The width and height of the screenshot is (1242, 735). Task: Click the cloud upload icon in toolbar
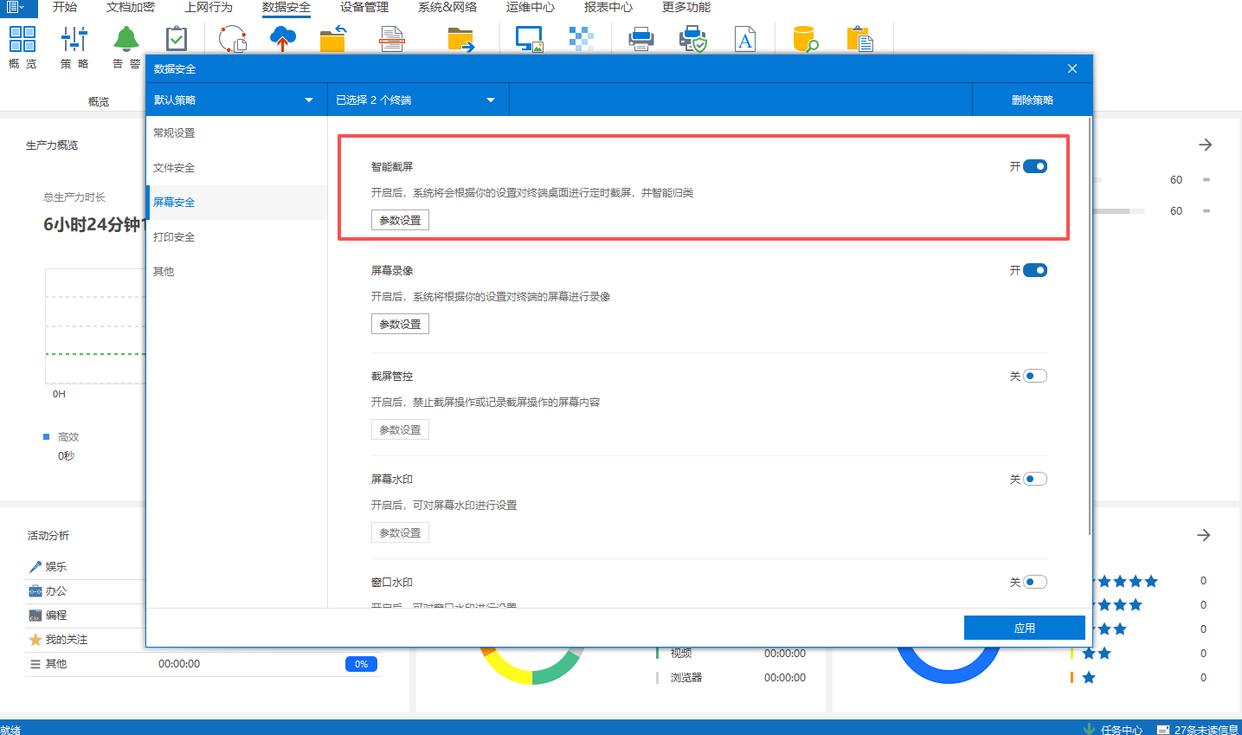click(x=283, y=39)
